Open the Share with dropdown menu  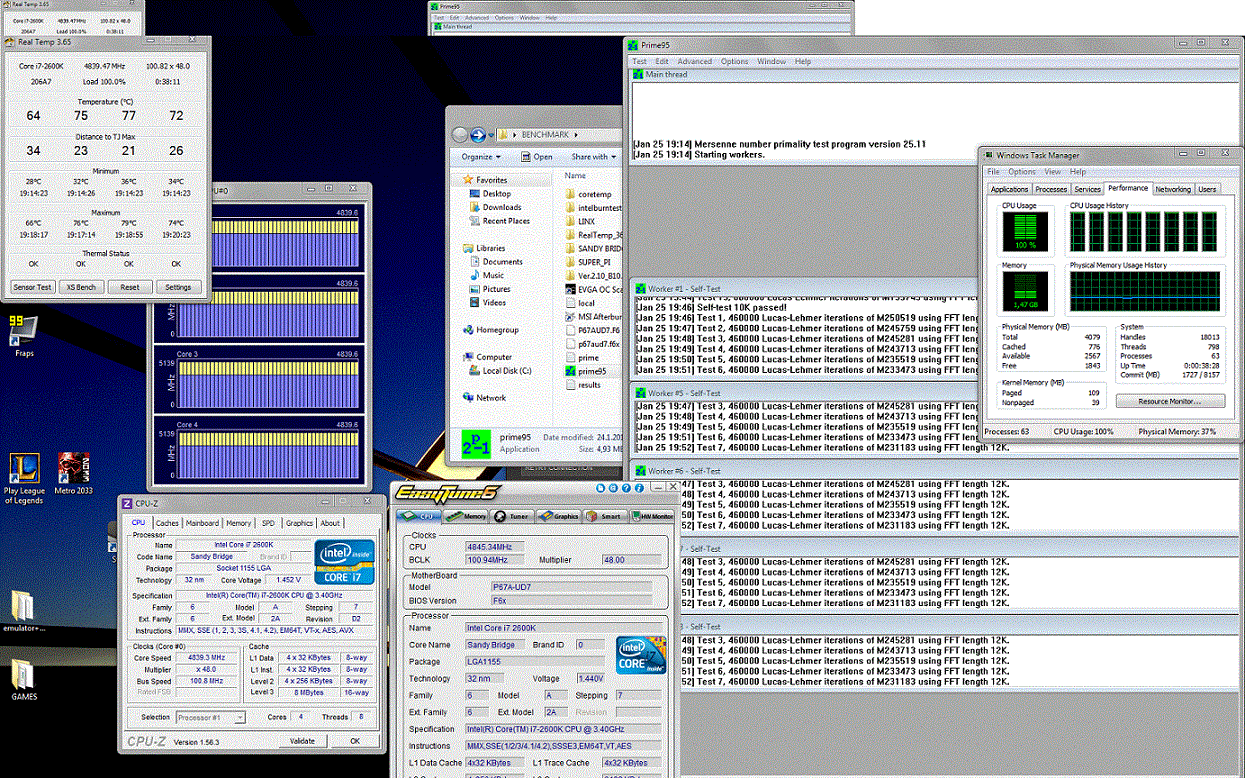594,157
